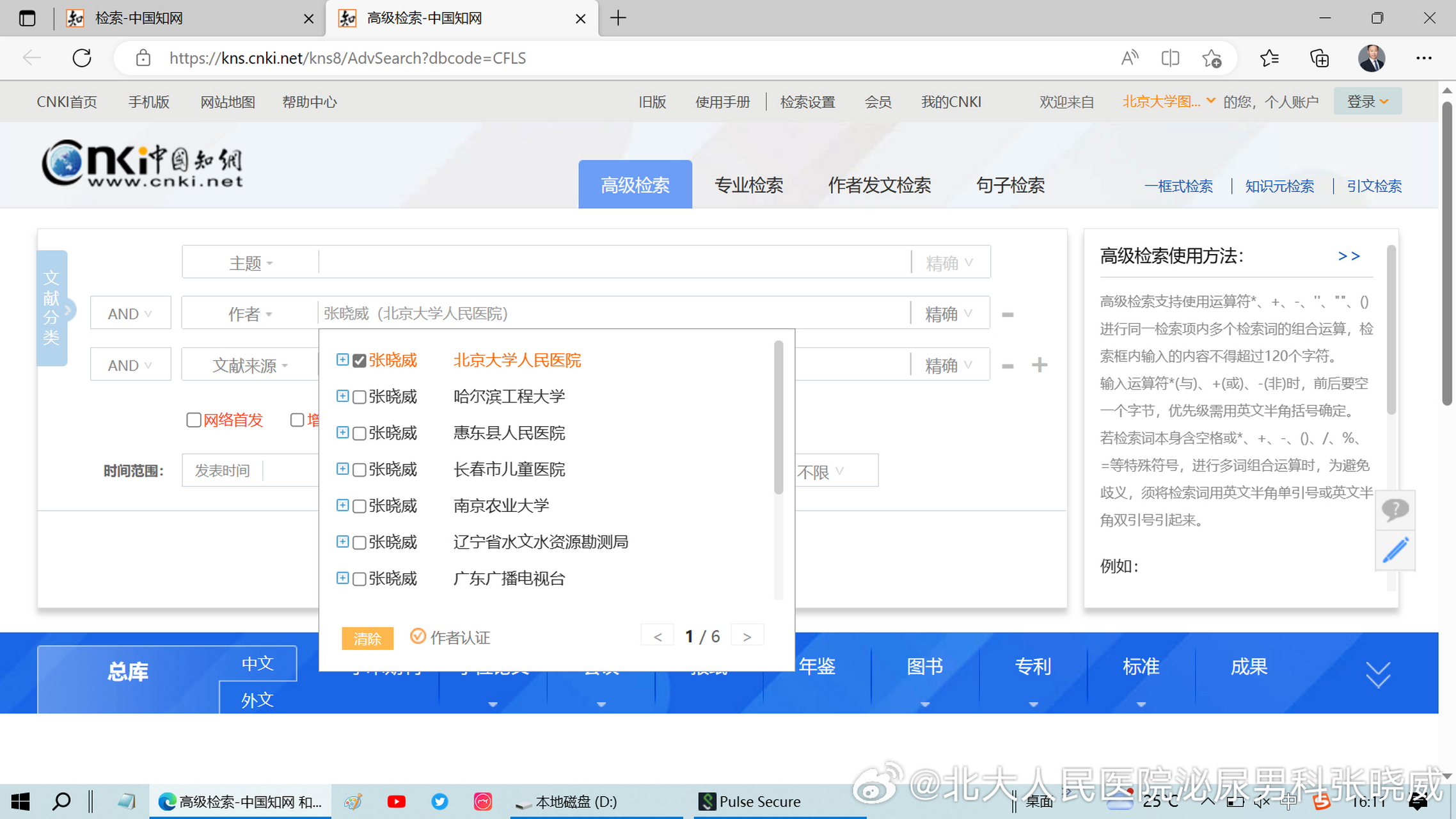Image resolution: width=1456 pixels, height=819 pixels.
Task: Select the 图书 database tab
Action: click(x=925, y=667)
